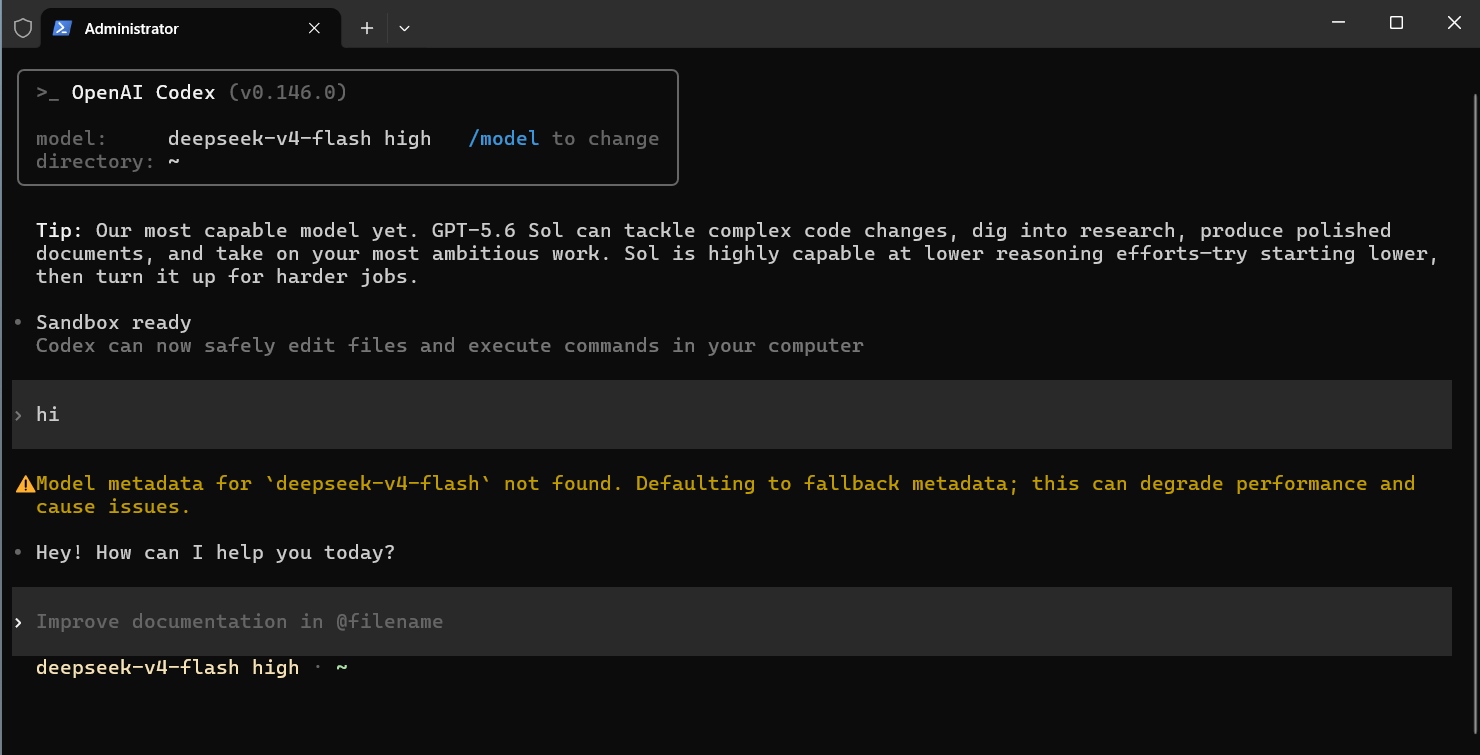Image resolution: width=1480 pixels, height=755 pixels.
Task: Click the model name in Codex header
Action: coord(299,139)
